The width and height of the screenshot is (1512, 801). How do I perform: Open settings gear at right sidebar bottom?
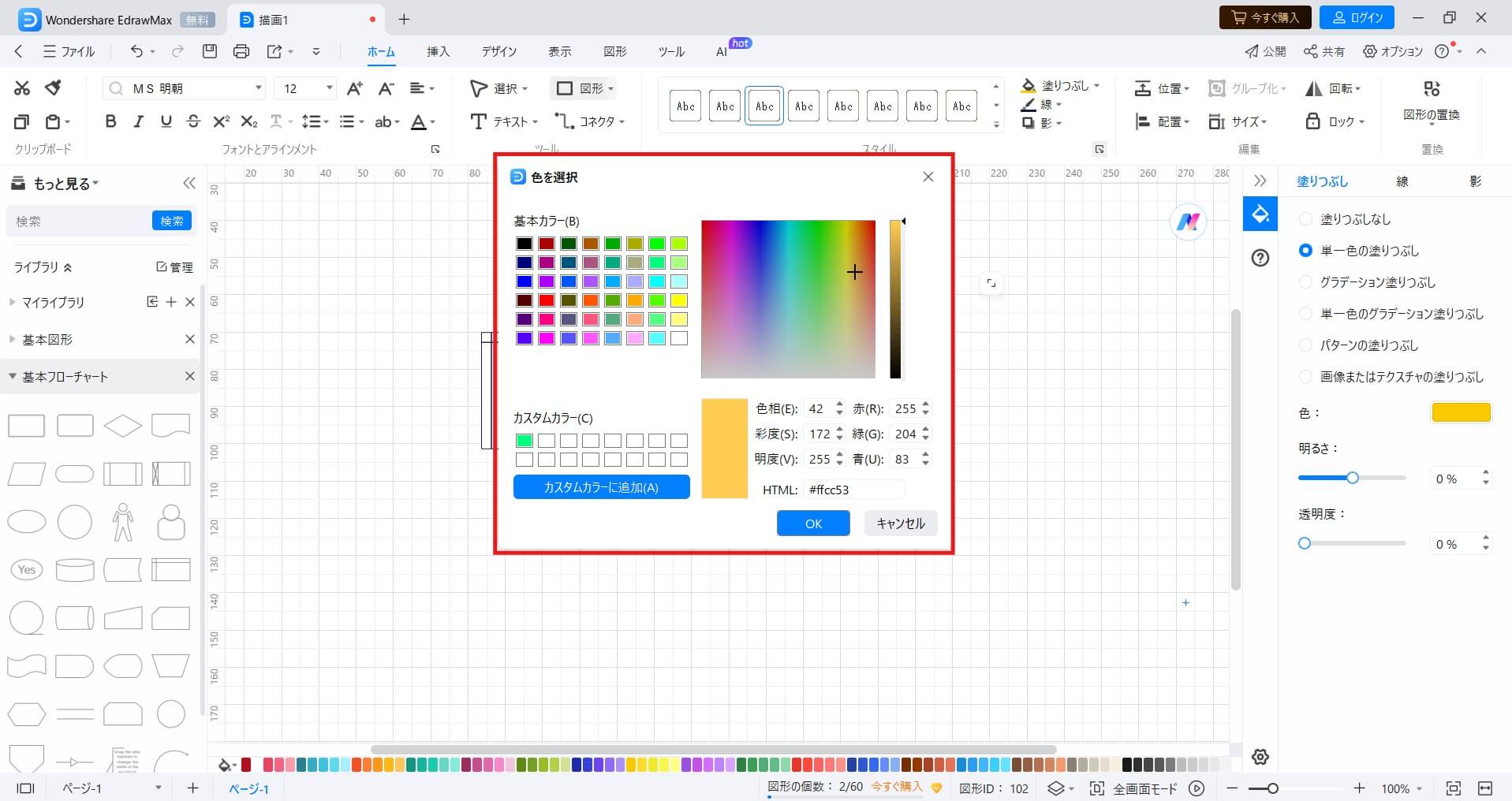coord(1260,757)
